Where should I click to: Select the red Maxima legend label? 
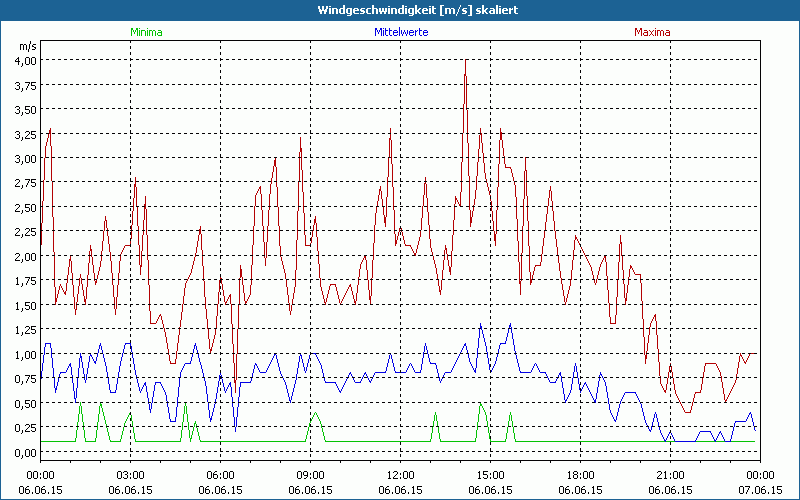(653, 32)
